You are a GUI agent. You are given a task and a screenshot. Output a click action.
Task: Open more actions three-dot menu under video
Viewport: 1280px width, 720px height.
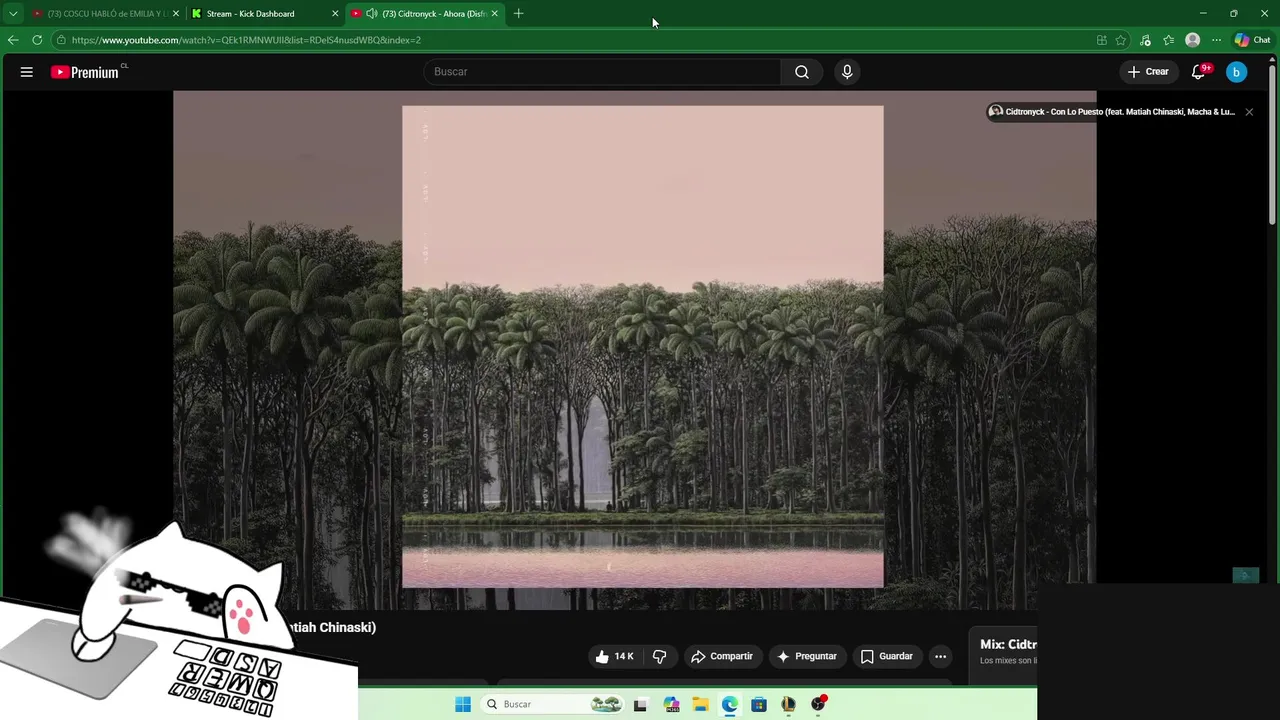[x=940, y=656]
